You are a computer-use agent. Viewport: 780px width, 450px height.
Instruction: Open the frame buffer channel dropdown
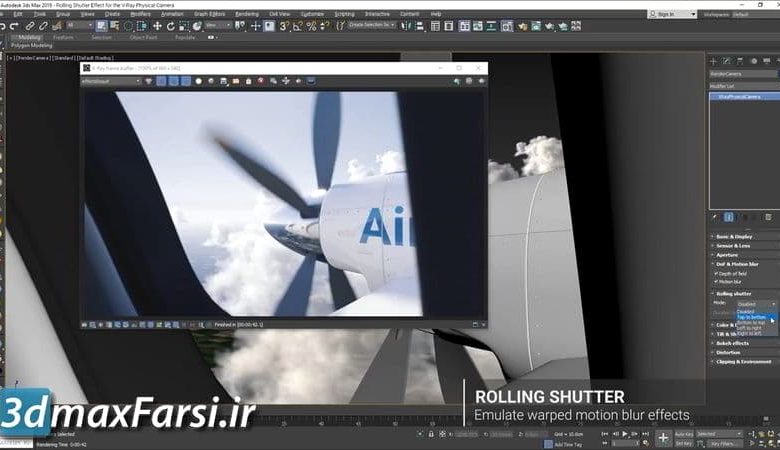point(111,81)
